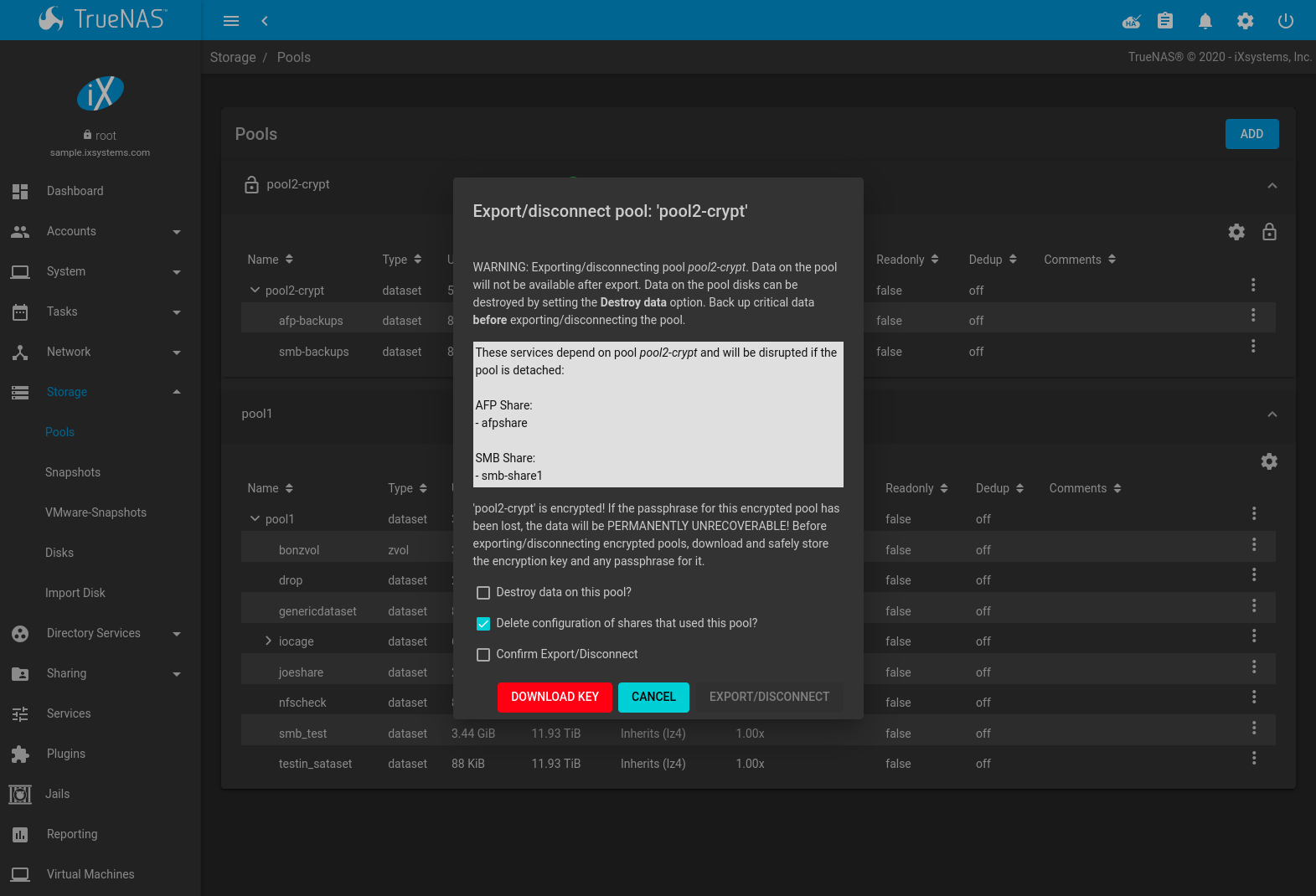Open actions menu for joeshare row
The image size is (1316, 896).
click(x=1254, y=667)
